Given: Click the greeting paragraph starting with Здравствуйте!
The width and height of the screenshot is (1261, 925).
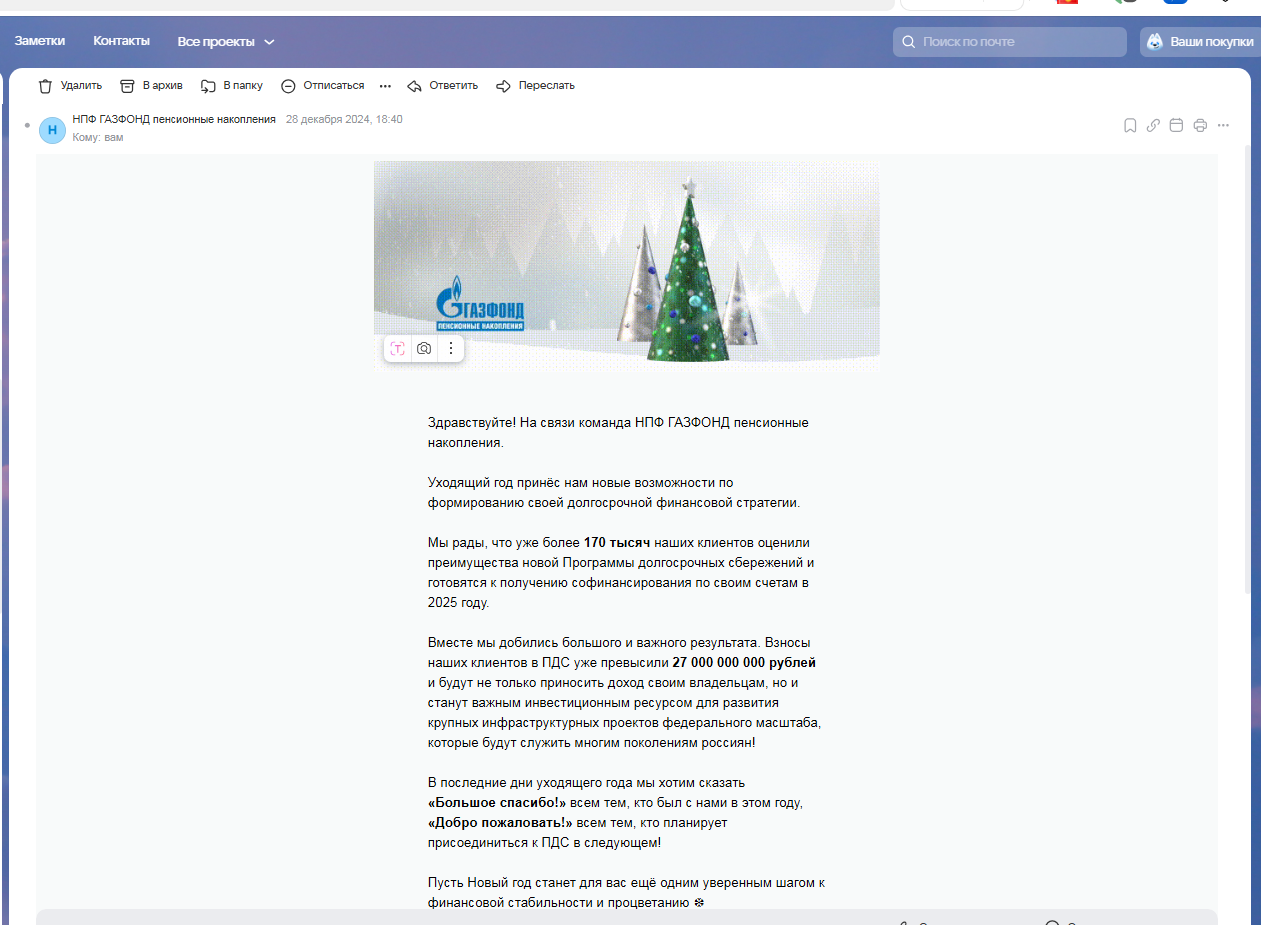Looking at the screenshot, I should (618, 432).
